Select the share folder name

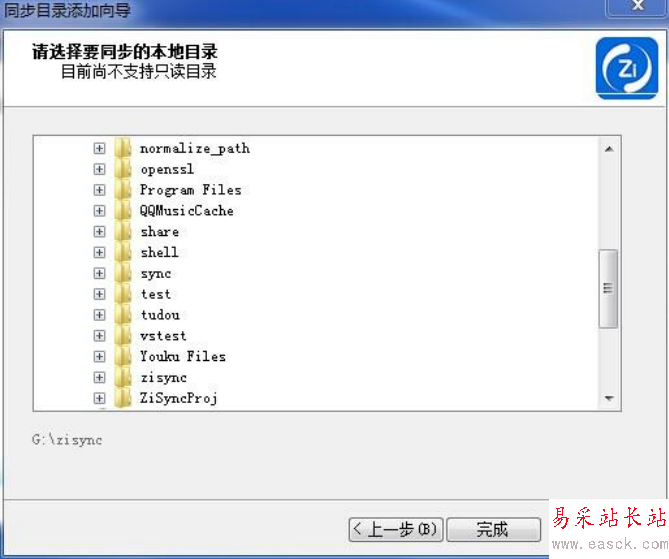160,232
